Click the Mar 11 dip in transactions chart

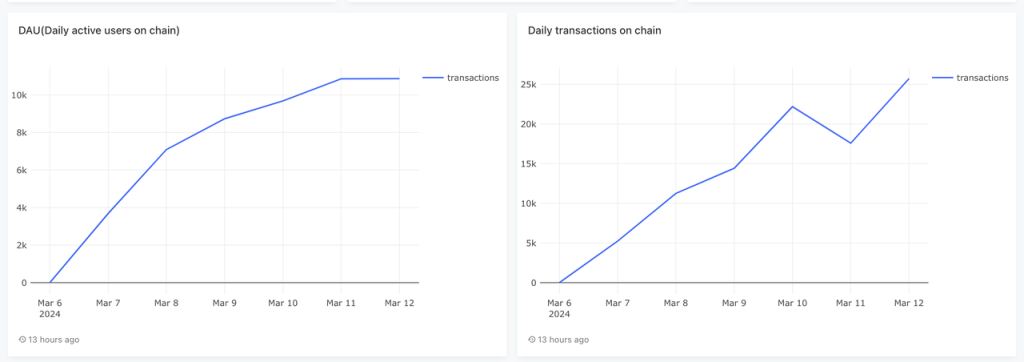pyautogui.click(x=850, y=143)
